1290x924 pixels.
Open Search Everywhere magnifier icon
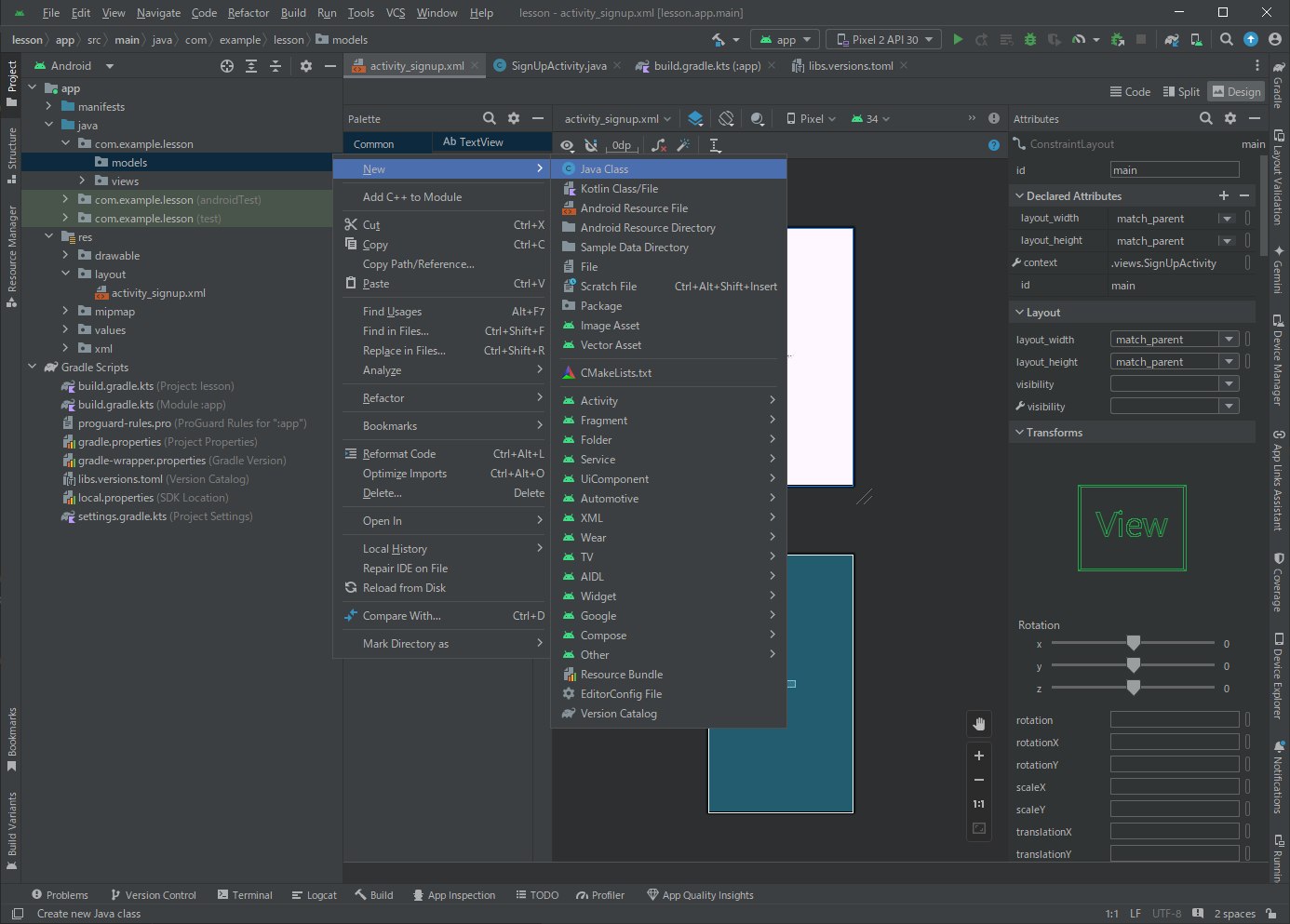1227,39
